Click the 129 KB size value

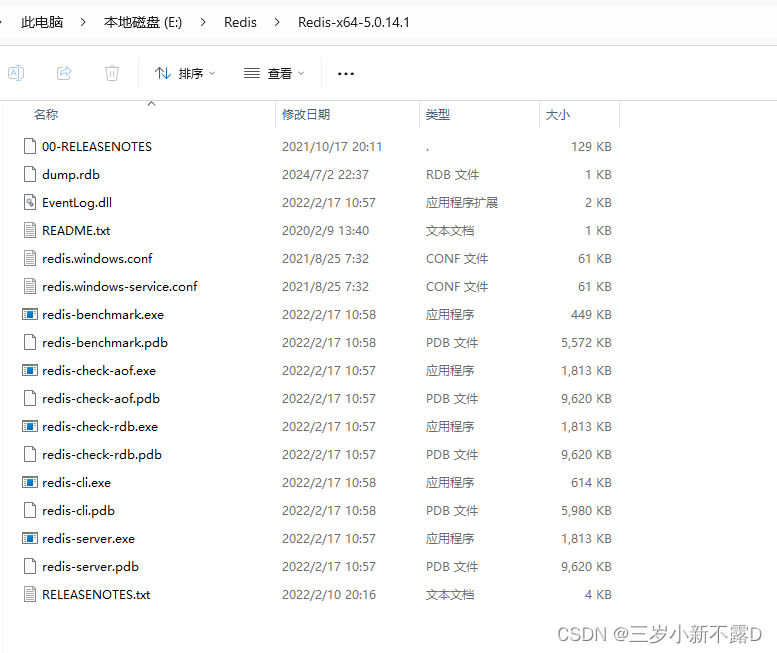pos(591,147)
